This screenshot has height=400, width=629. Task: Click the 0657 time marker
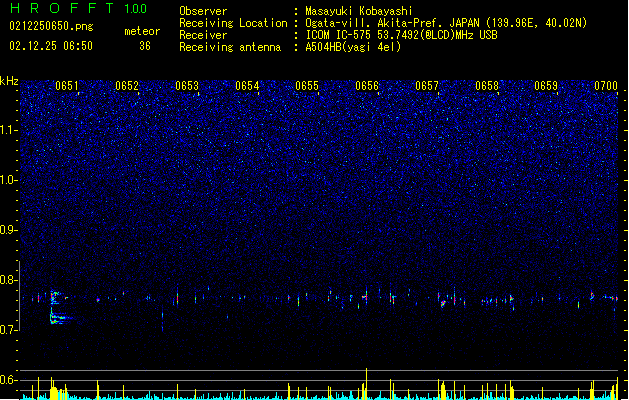pyautogui.click(x=427, y=86)
